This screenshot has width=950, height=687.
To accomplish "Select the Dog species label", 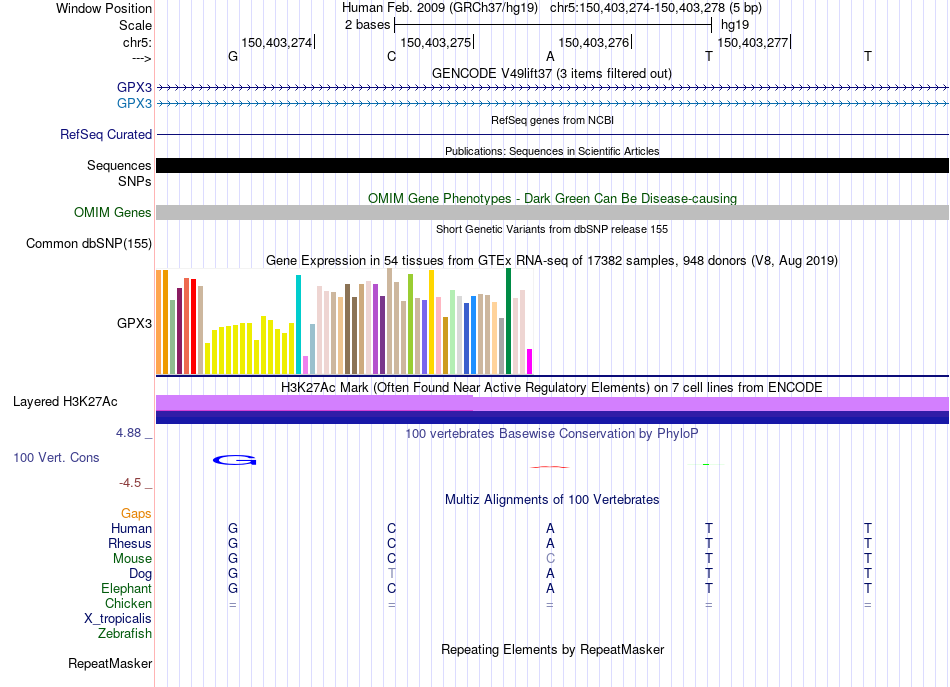I will click(x=140, y=574).
